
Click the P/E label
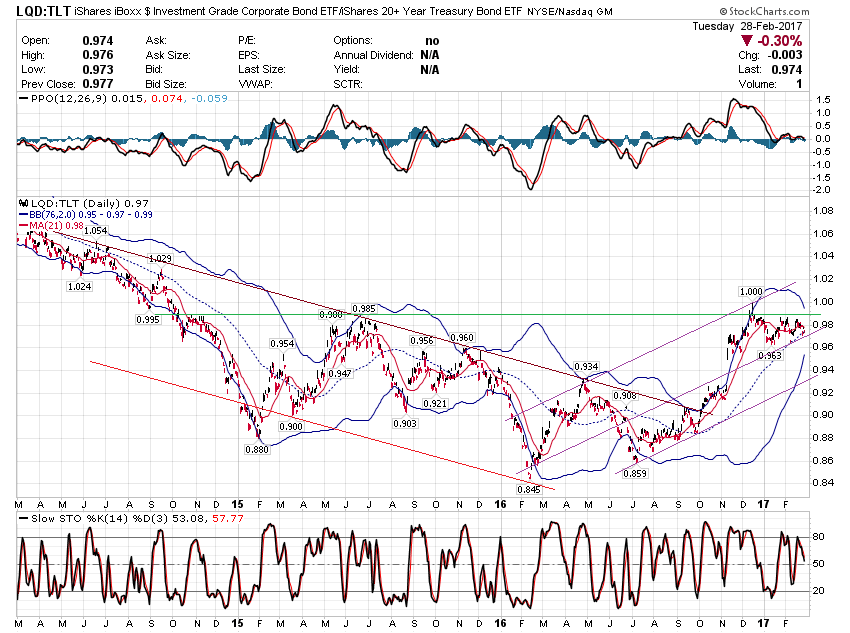click(247, 41)
